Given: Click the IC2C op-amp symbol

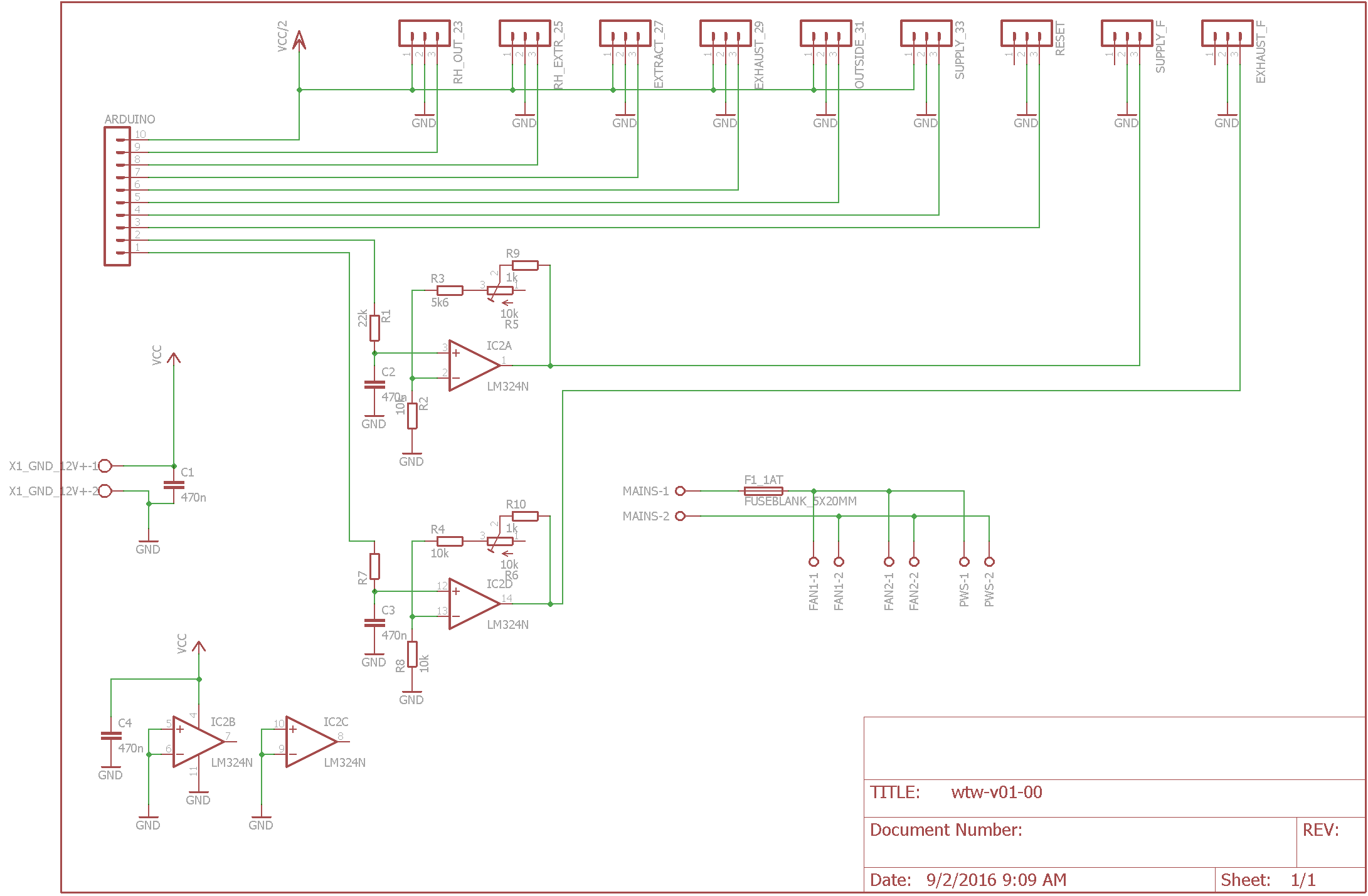Looking at the screenshot, I should click(311, 742).
